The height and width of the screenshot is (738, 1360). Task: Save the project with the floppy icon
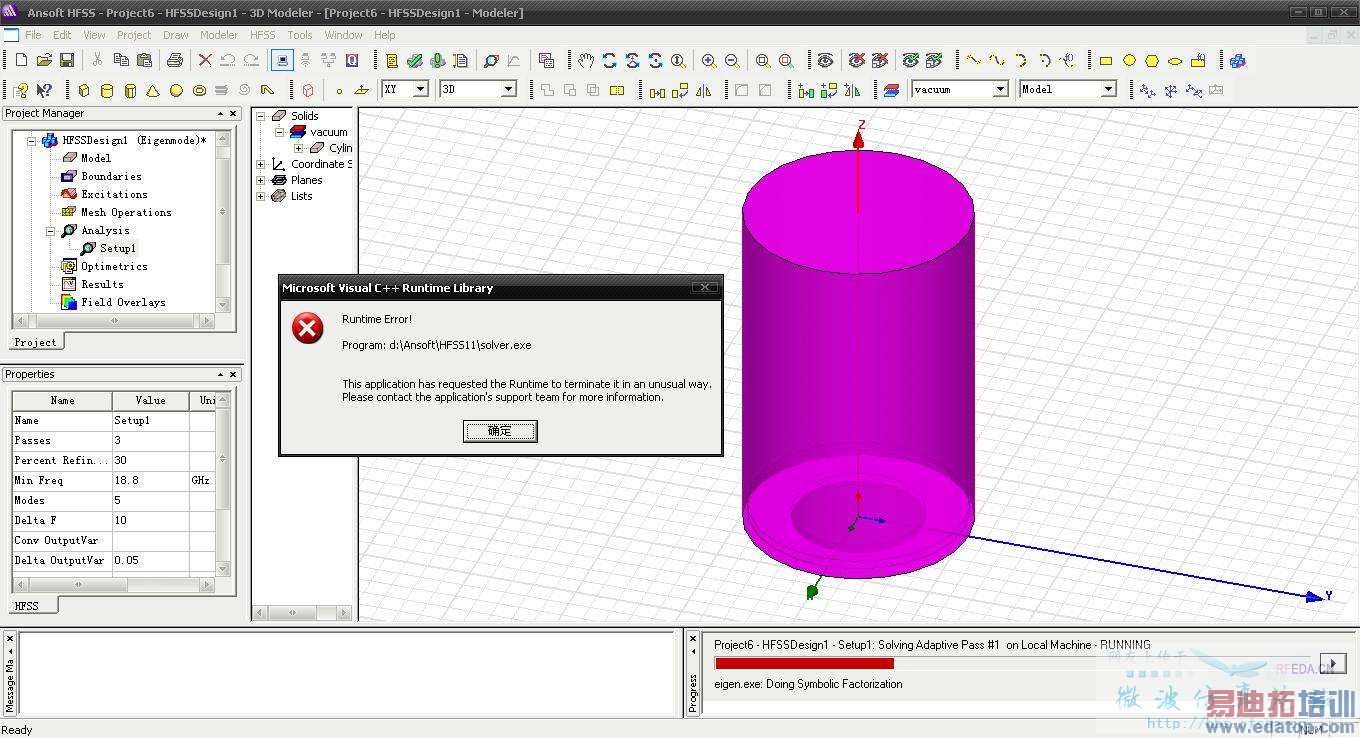pyautogui.click(x=66, y=61)
